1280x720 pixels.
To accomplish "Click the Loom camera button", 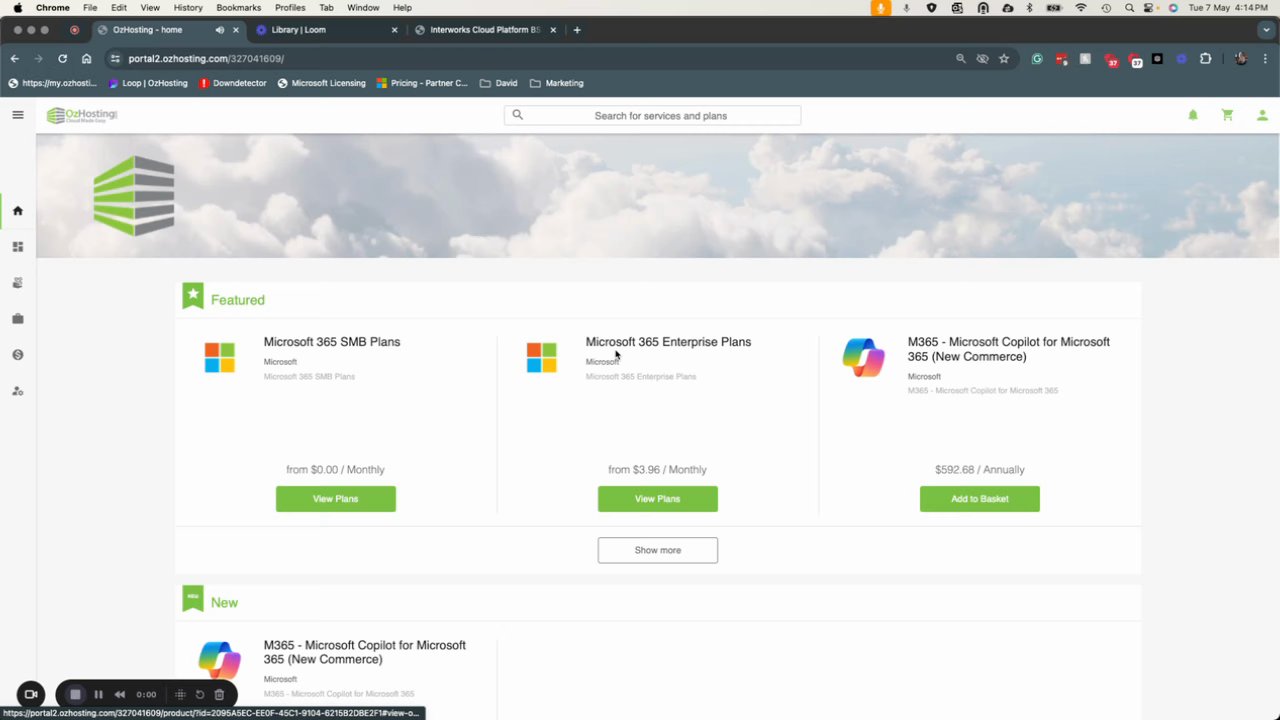I will 31,694.
